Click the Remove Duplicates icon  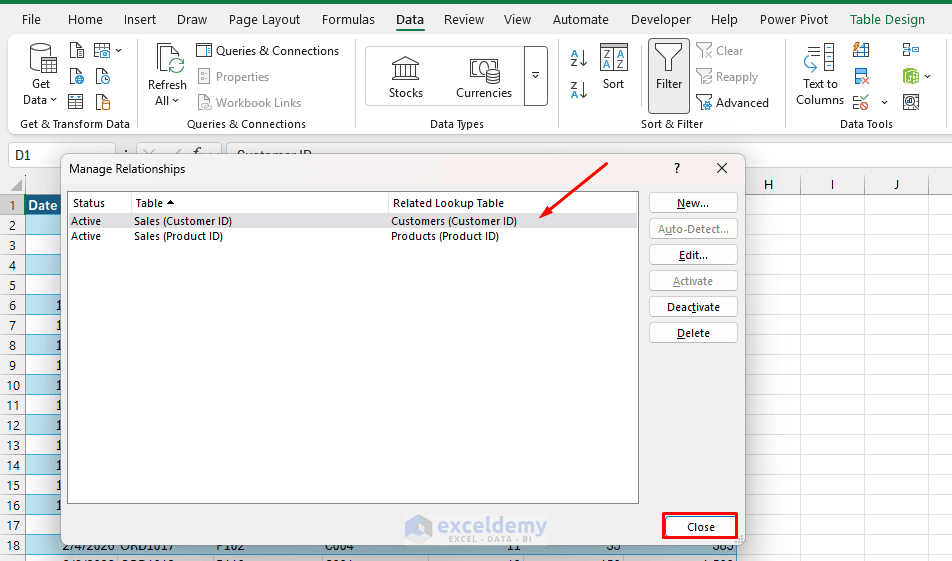point(861,76)
